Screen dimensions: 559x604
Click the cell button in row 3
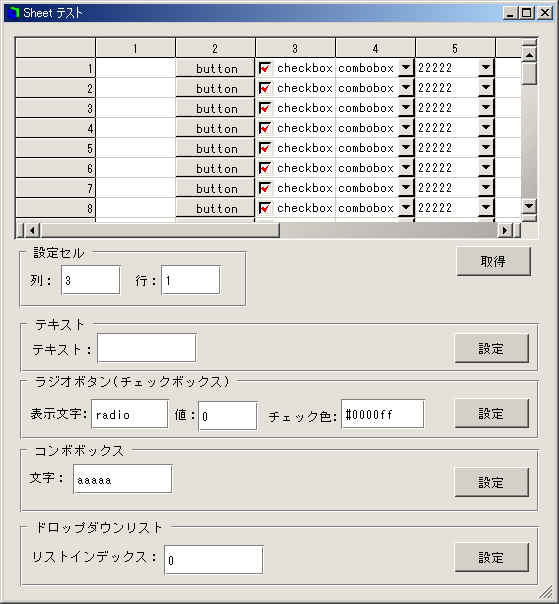pyautogui.click(x=215, y=108)
